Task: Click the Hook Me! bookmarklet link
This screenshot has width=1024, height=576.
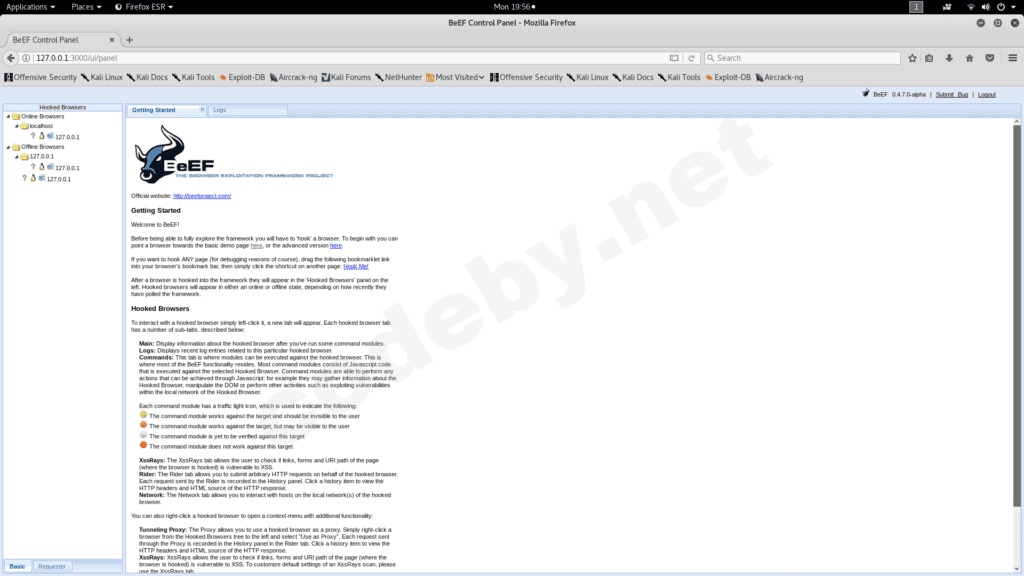Action: (356, 266)
